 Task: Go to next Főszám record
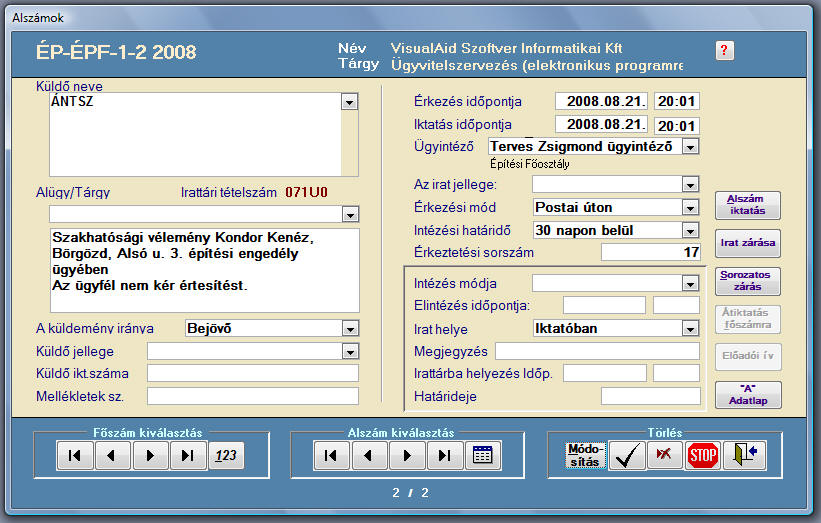[150, 455]
